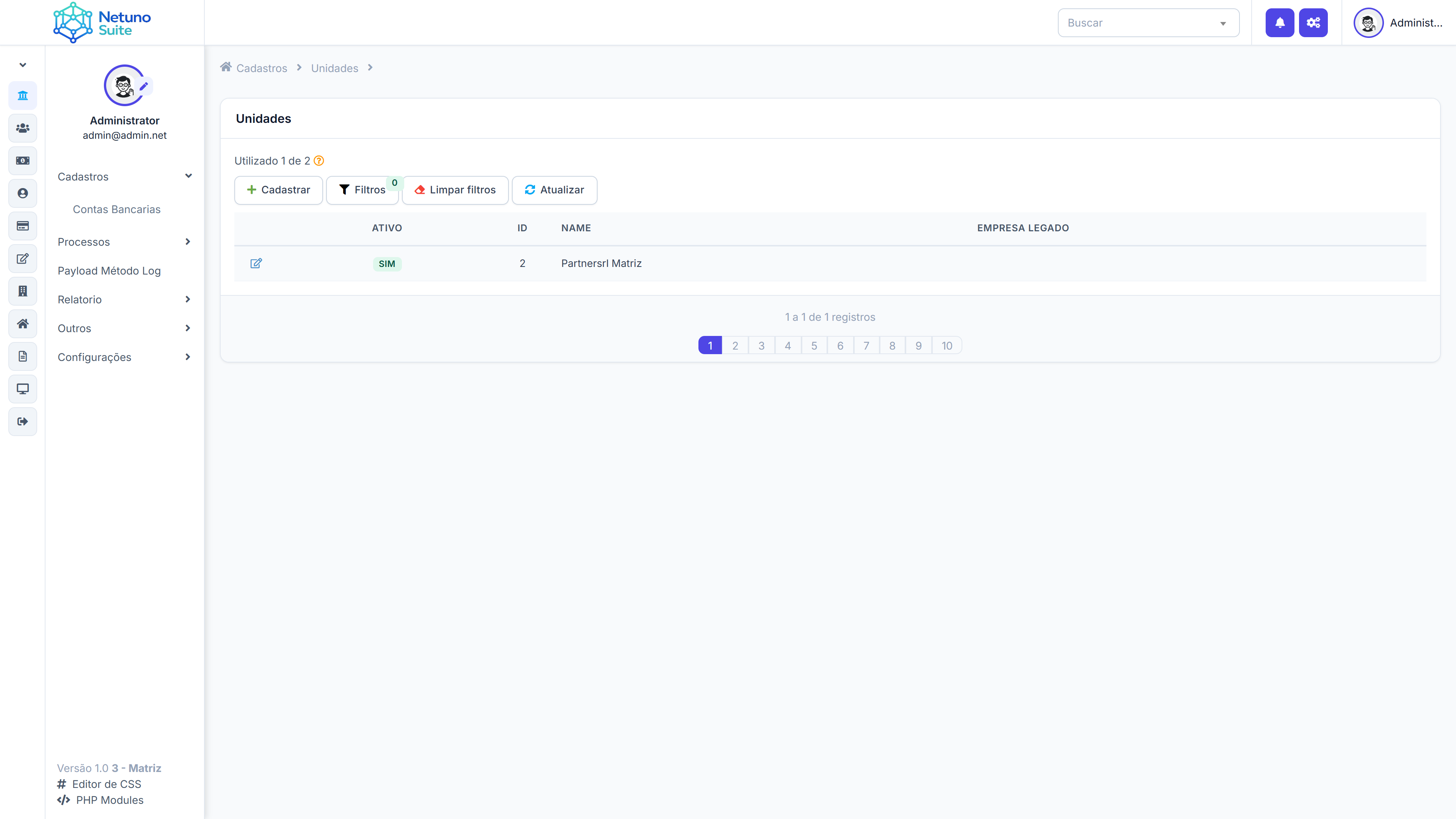Open the document file sidebar icon

point(23,356)
